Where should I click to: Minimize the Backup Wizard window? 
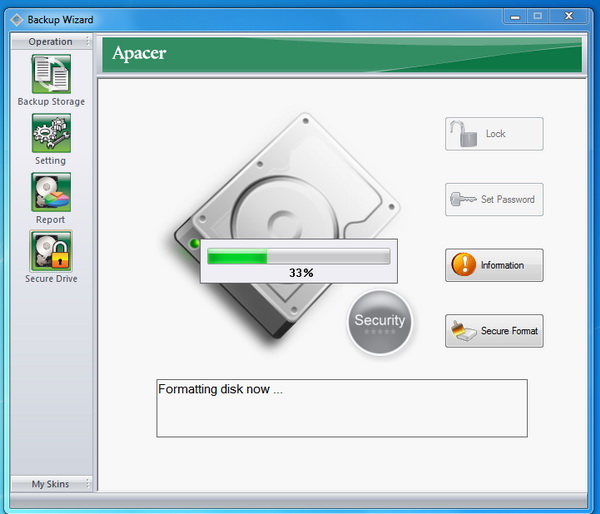point(515,16)
